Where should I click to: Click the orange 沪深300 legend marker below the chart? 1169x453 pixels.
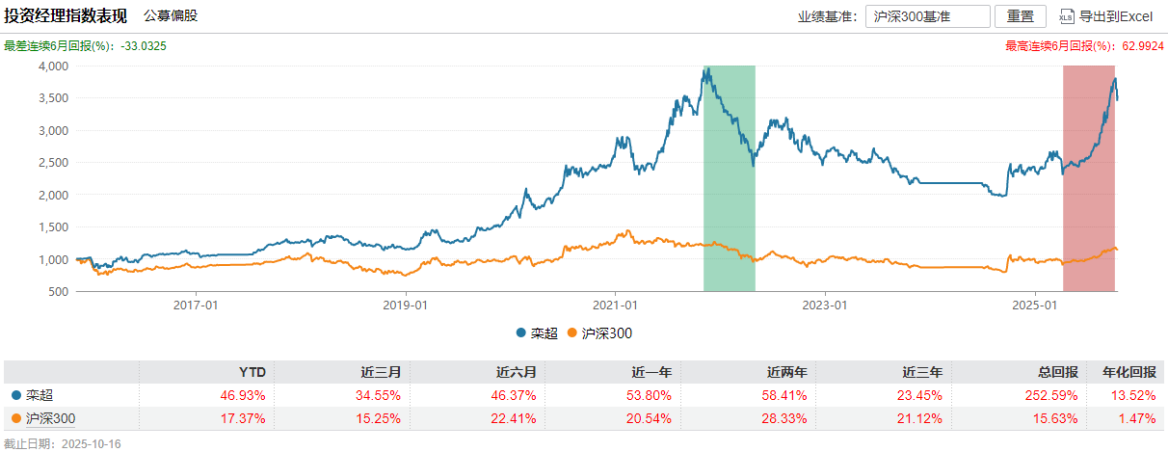pos(572,333)
